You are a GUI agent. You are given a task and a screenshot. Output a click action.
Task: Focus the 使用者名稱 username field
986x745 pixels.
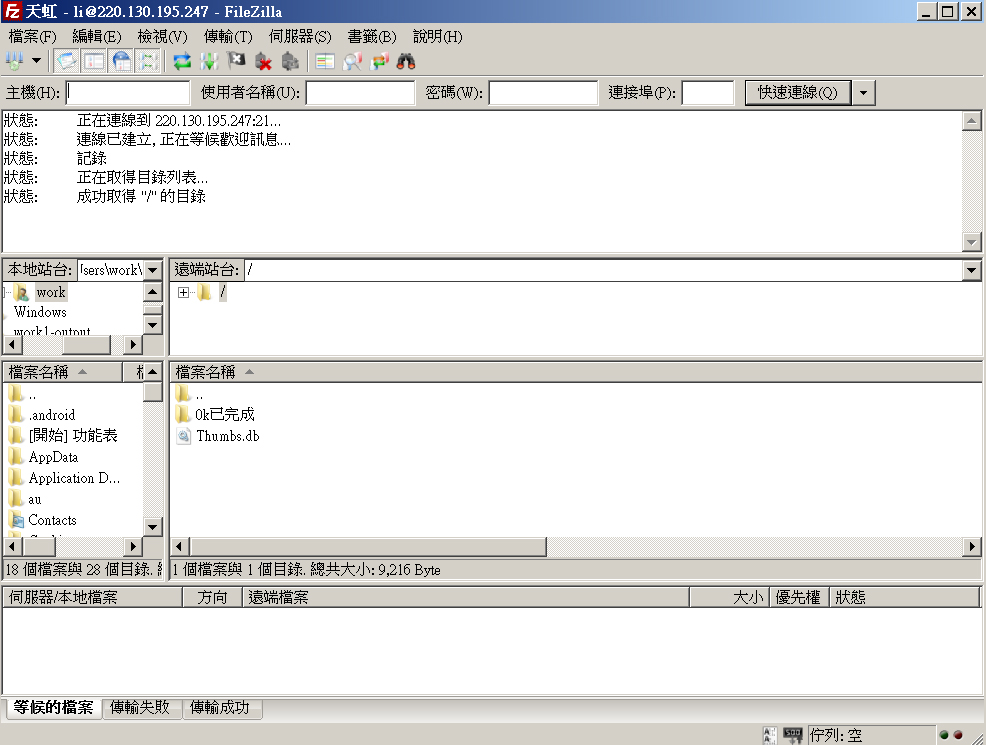pos(360,92)
